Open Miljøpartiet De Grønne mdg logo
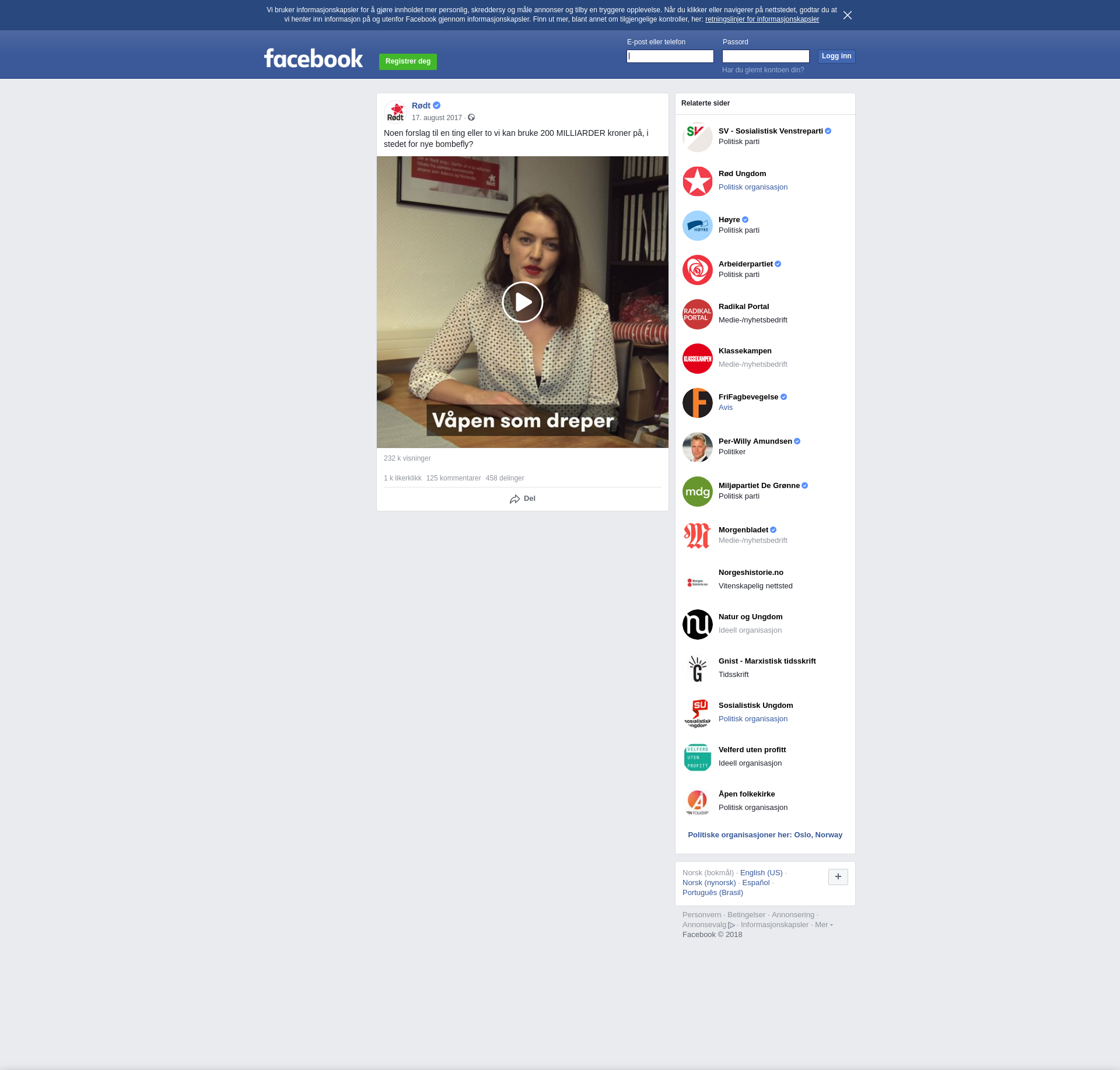This screenshot has height=1070, width=1120. 698,492
